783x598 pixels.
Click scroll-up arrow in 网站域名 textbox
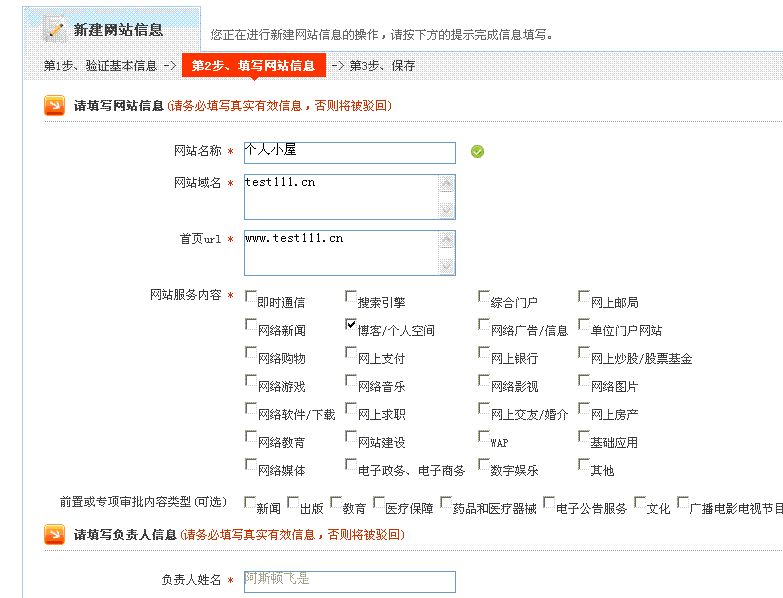click(446, 183)
